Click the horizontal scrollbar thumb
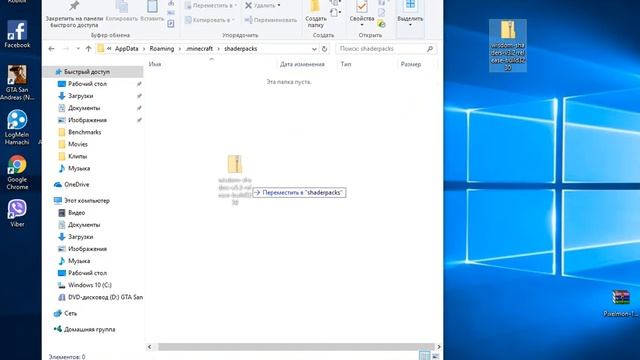This screenshot has height=360, width=640. point(296,347)
